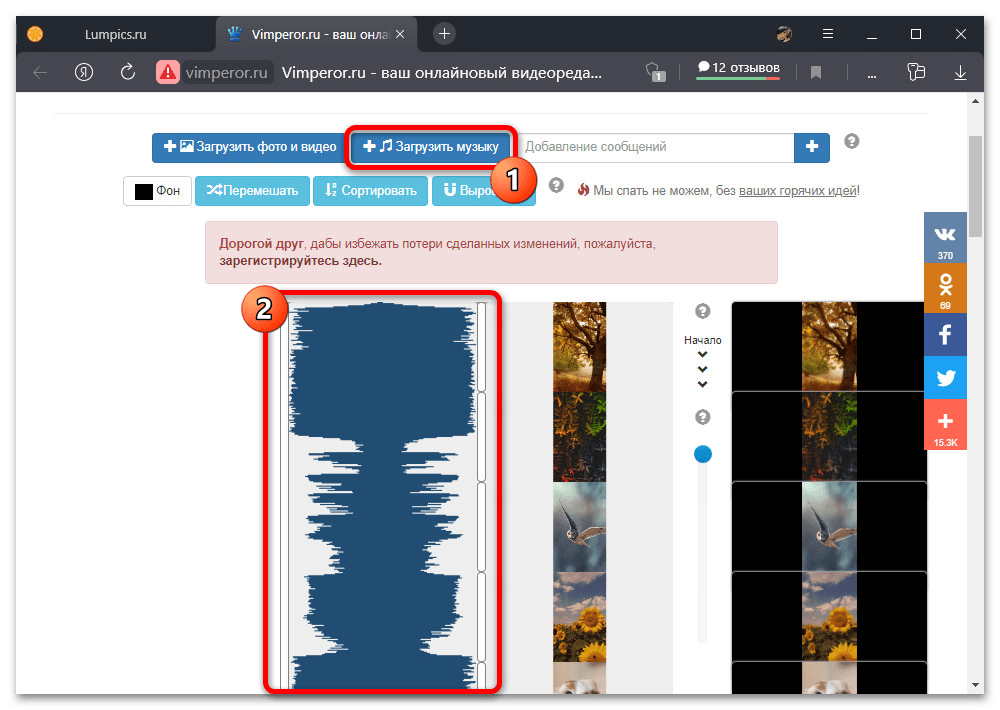This screenshot has width=1000, height=710.
Task: Click the Facebook share icon
Action: pos(945,334)
